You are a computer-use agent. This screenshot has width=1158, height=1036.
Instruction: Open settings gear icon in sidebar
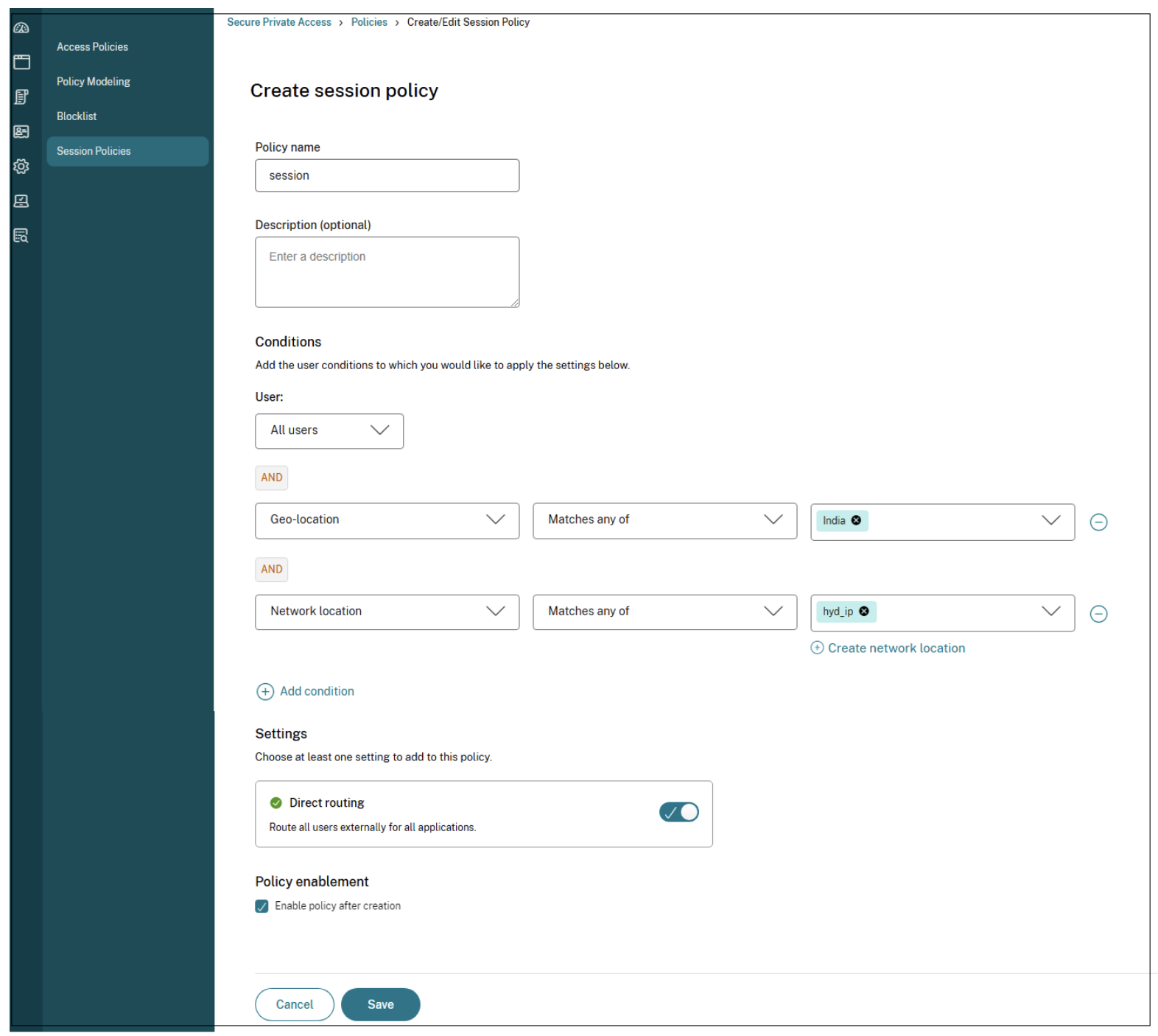coord(21,167)
